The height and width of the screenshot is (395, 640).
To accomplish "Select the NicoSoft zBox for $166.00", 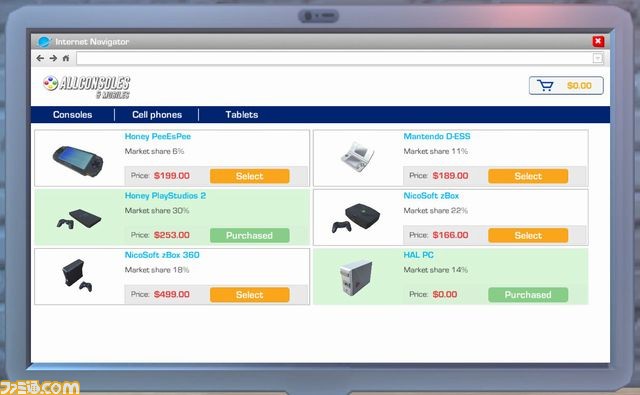I will [x=528, y=235].
